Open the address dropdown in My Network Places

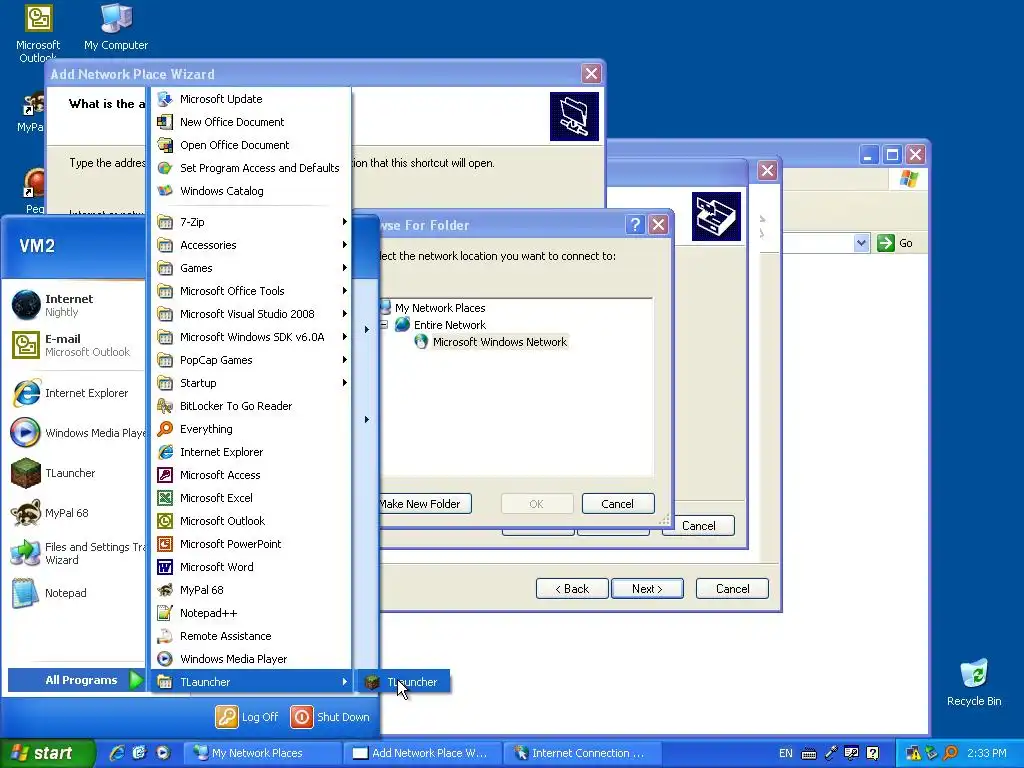tap(861, 243)
